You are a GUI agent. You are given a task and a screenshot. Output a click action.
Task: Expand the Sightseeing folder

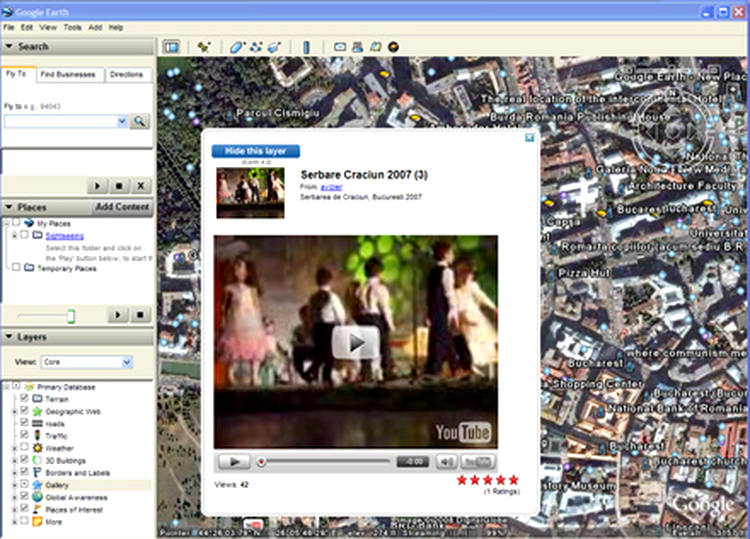(14, 235)
